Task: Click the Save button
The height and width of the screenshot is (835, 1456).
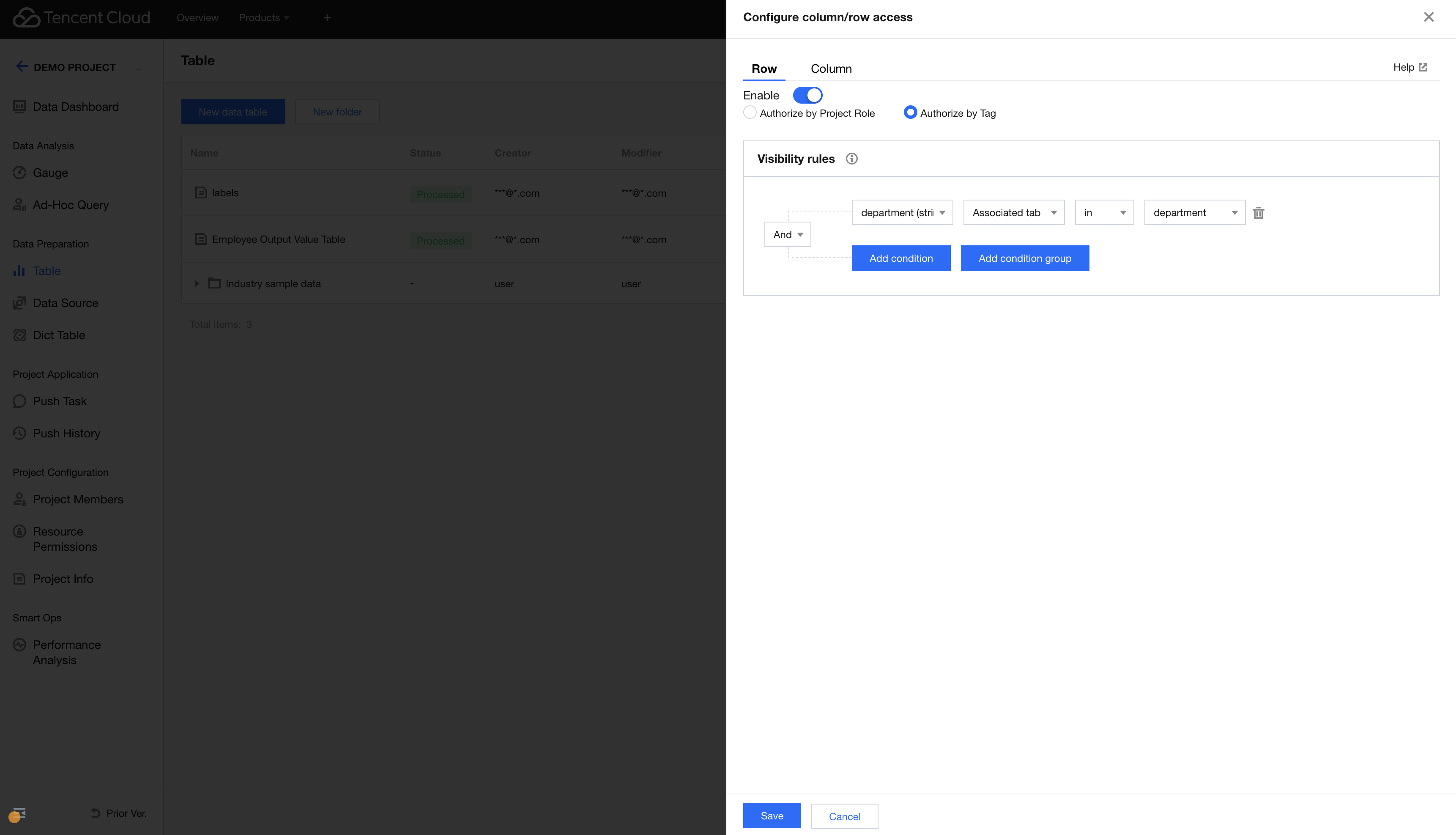Action: pyautogui.click(x=771, y=816)
